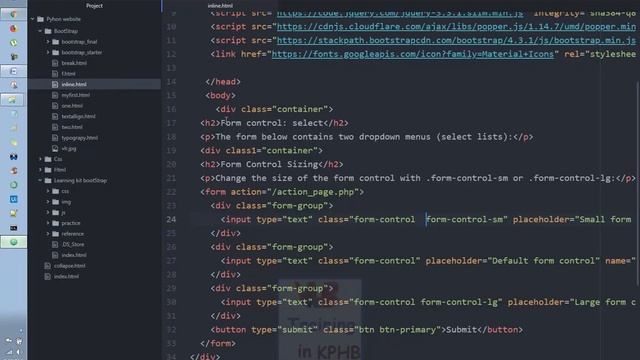Screen dimensions: 640x360
Task: Open textalign.html in the project tree
Action: tap(78, 116)
